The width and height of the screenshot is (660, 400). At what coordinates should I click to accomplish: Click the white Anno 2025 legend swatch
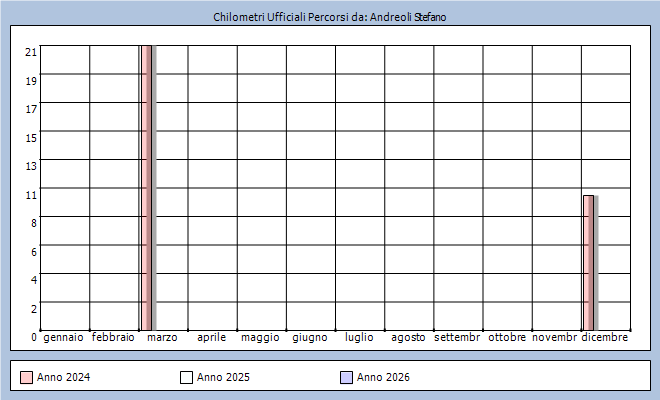pos(186,377)
